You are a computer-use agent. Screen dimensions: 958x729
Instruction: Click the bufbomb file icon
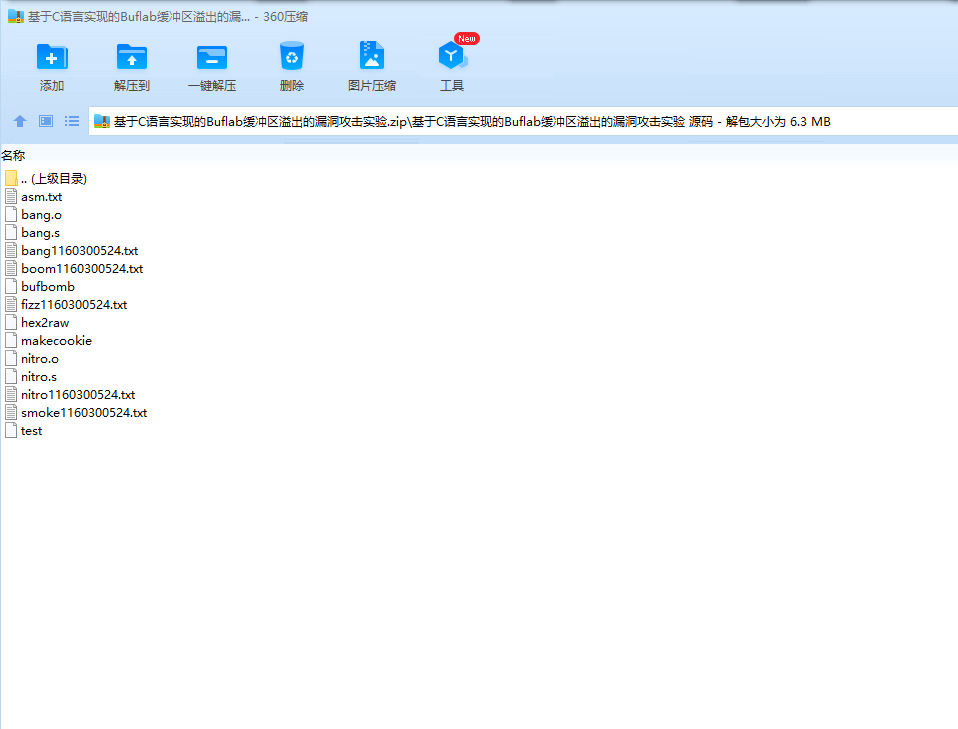tap(11, 286)
